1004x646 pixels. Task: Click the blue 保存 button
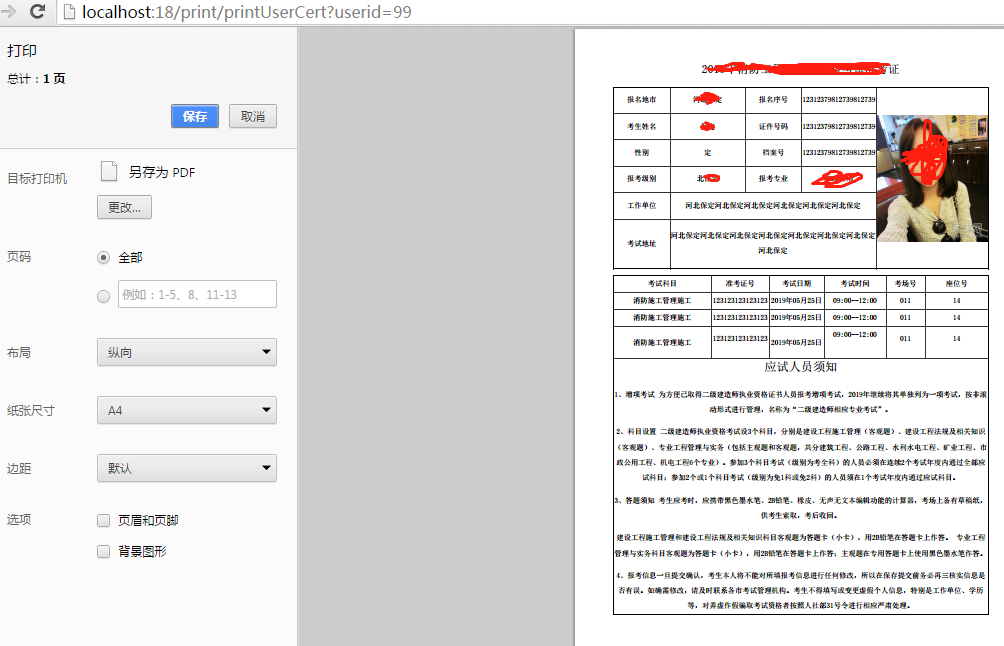click(194, 116)
